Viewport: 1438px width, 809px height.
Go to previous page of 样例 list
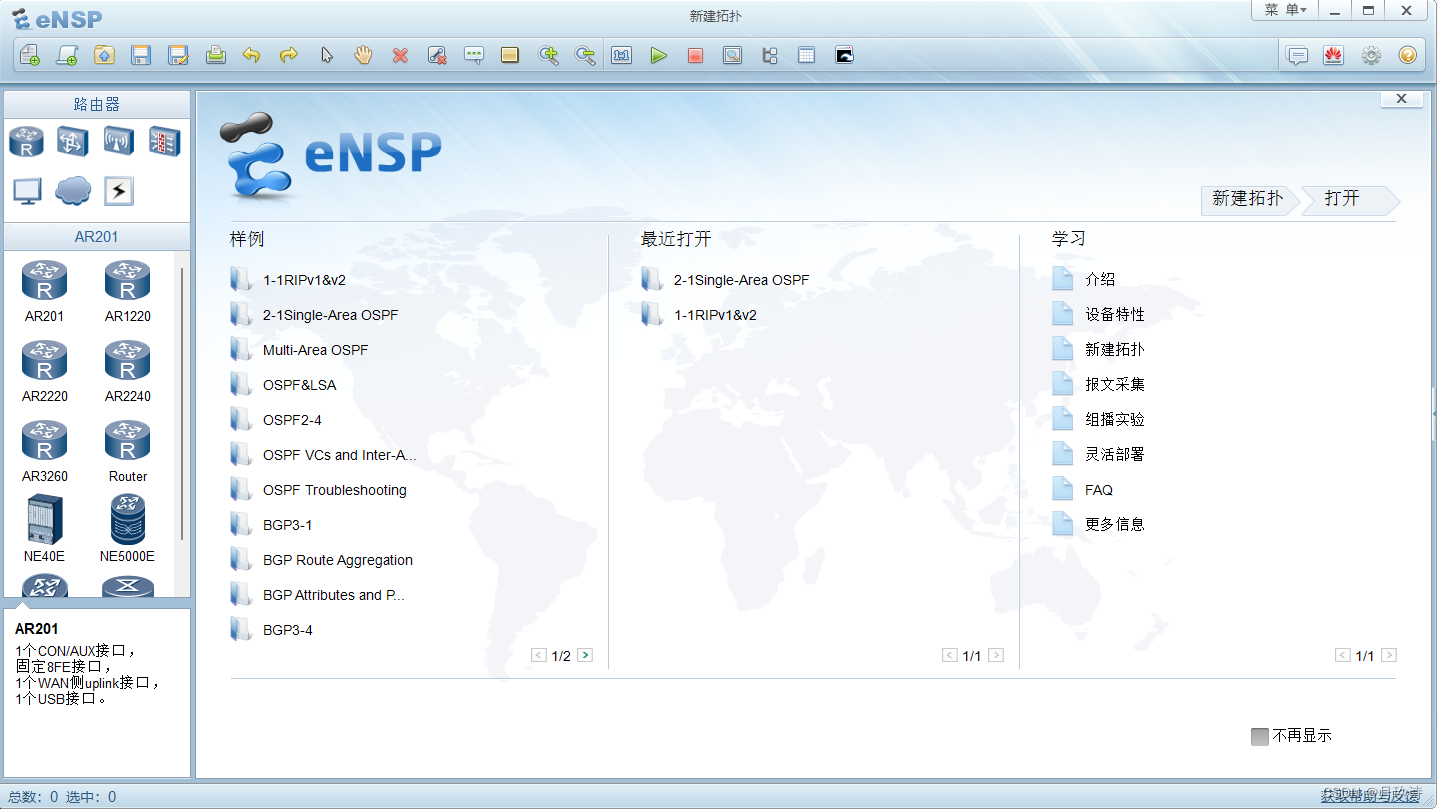click(x=539, y=656)
